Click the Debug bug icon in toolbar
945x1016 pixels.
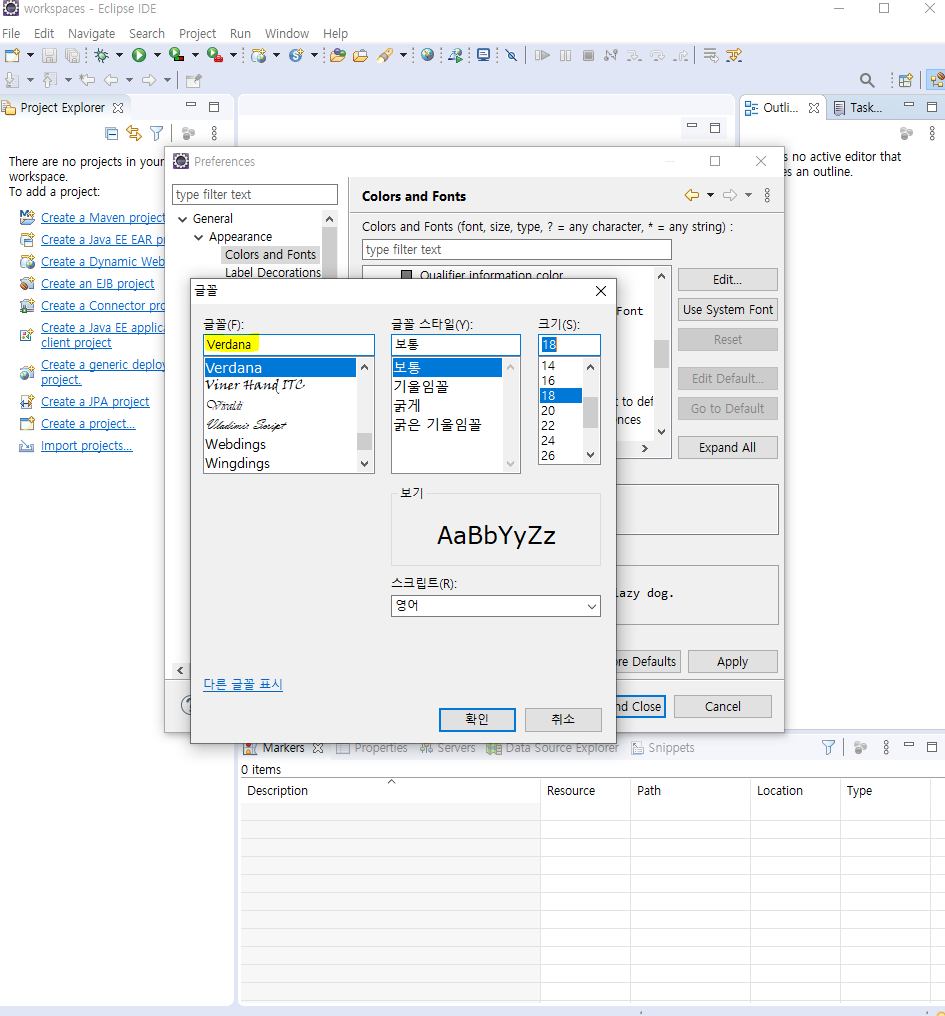102,56
